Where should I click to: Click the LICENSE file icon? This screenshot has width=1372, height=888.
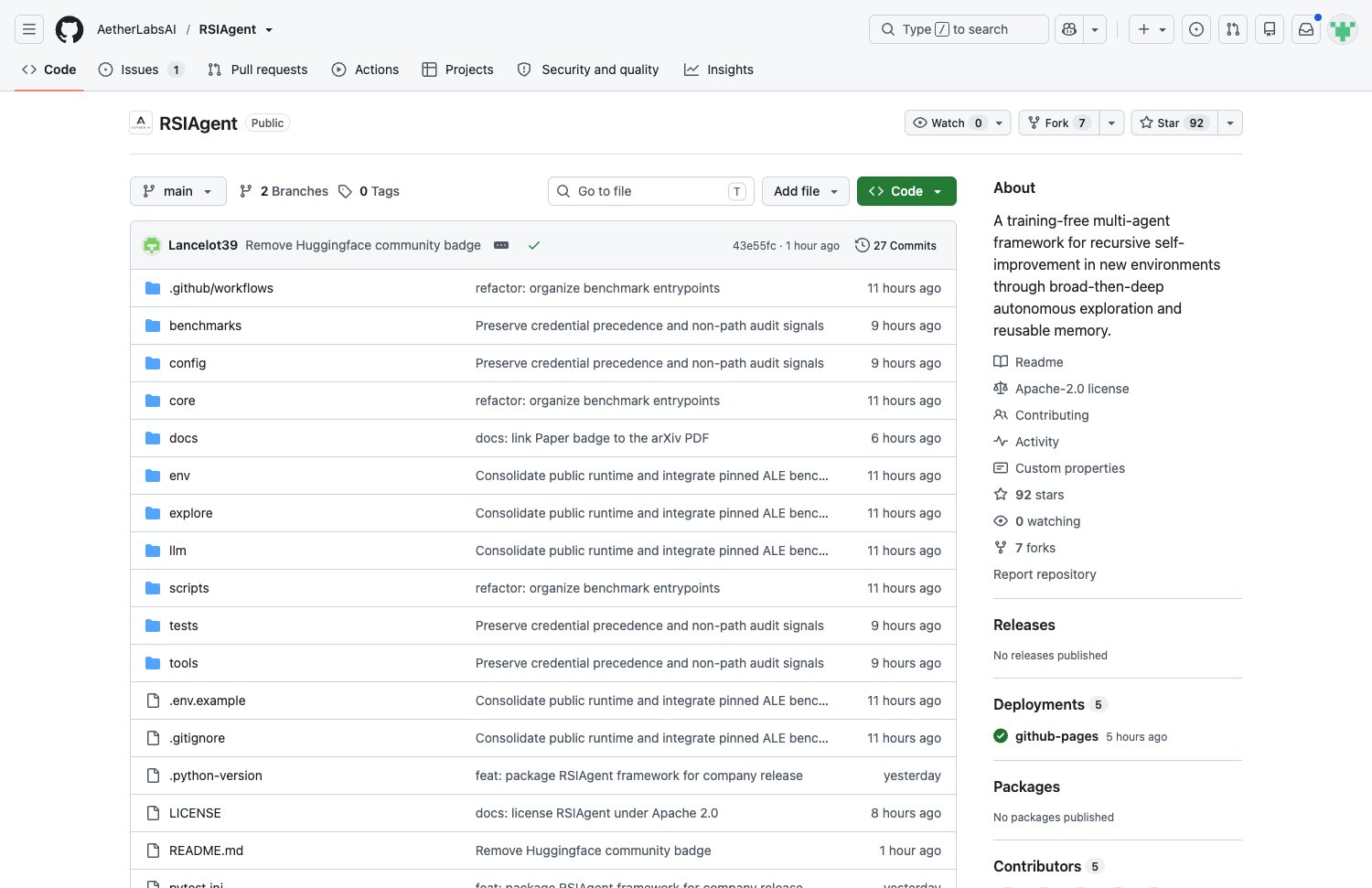pos(153,813)
